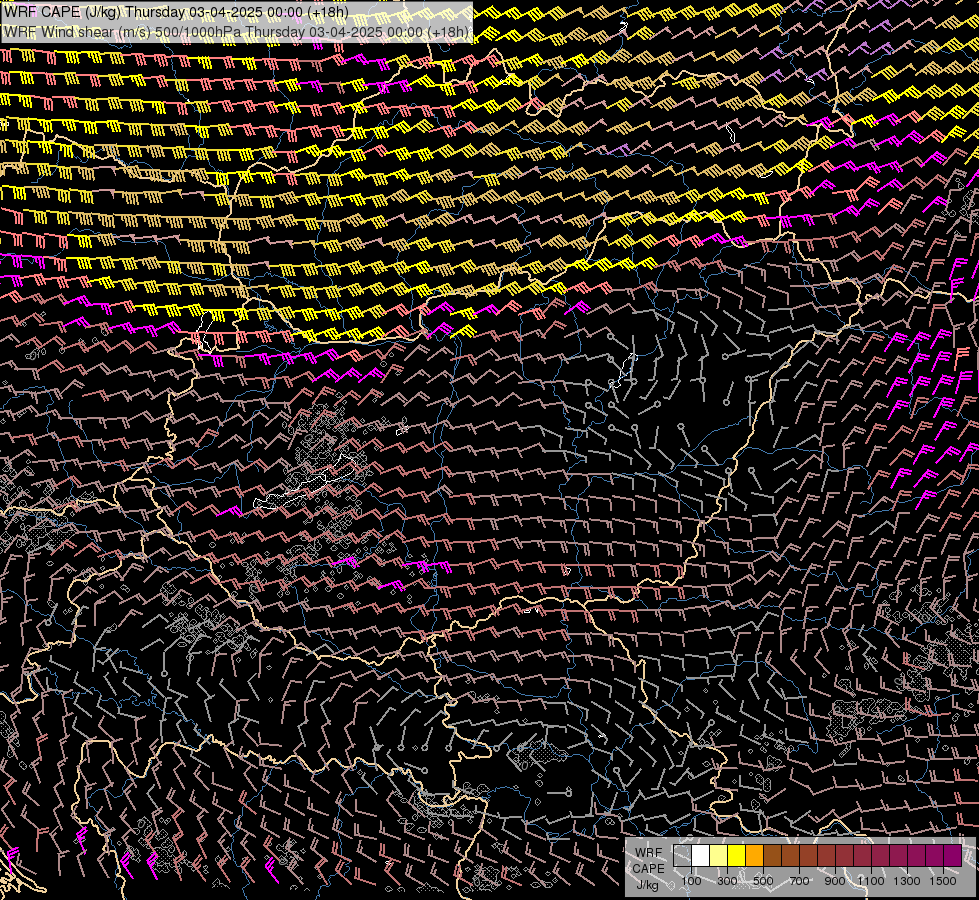Select the transparent first legend swatch
The height and width of the screenshot is (900, 979).
click(682, 855)
